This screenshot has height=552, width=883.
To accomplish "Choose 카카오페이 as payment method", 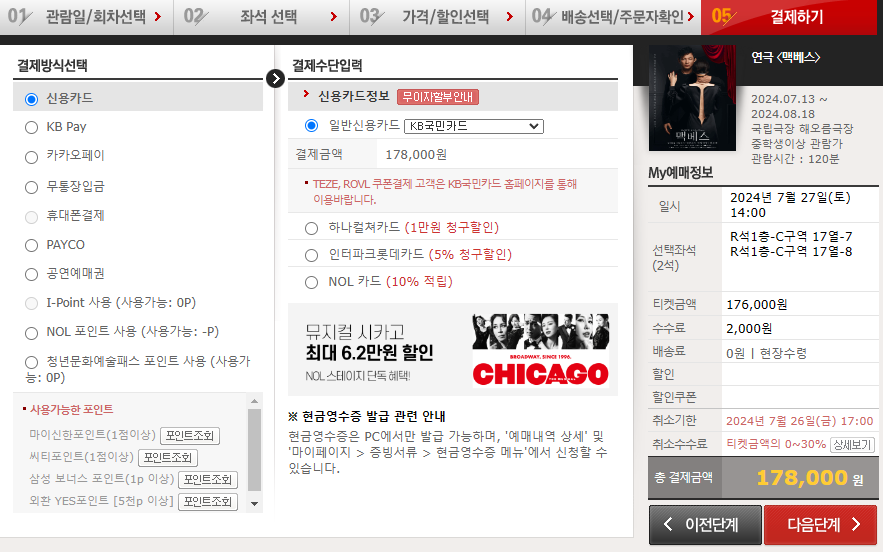I will point(32,157).
